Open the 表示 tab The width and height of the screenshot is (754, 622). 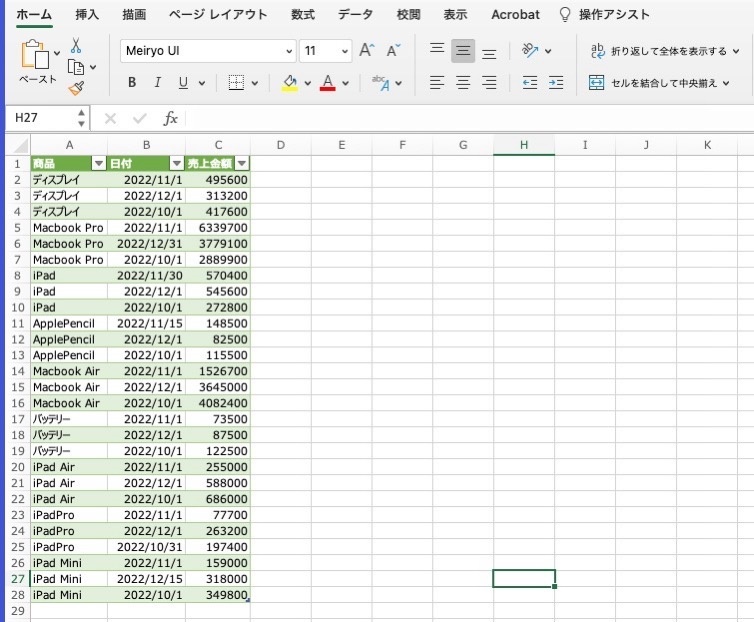[455, 15]
